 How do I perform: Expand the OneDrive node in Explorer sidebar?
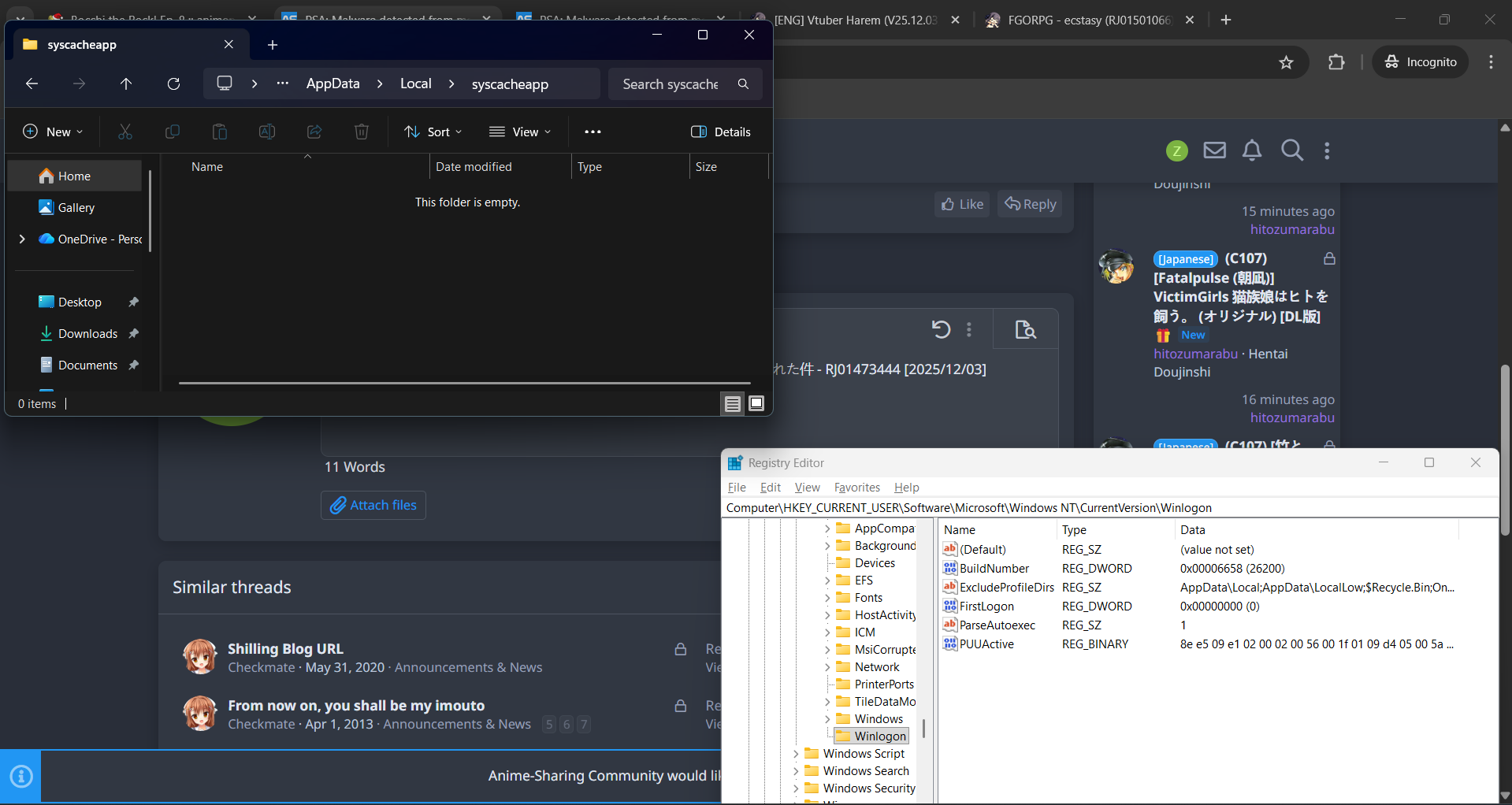[x=22, y=239]
